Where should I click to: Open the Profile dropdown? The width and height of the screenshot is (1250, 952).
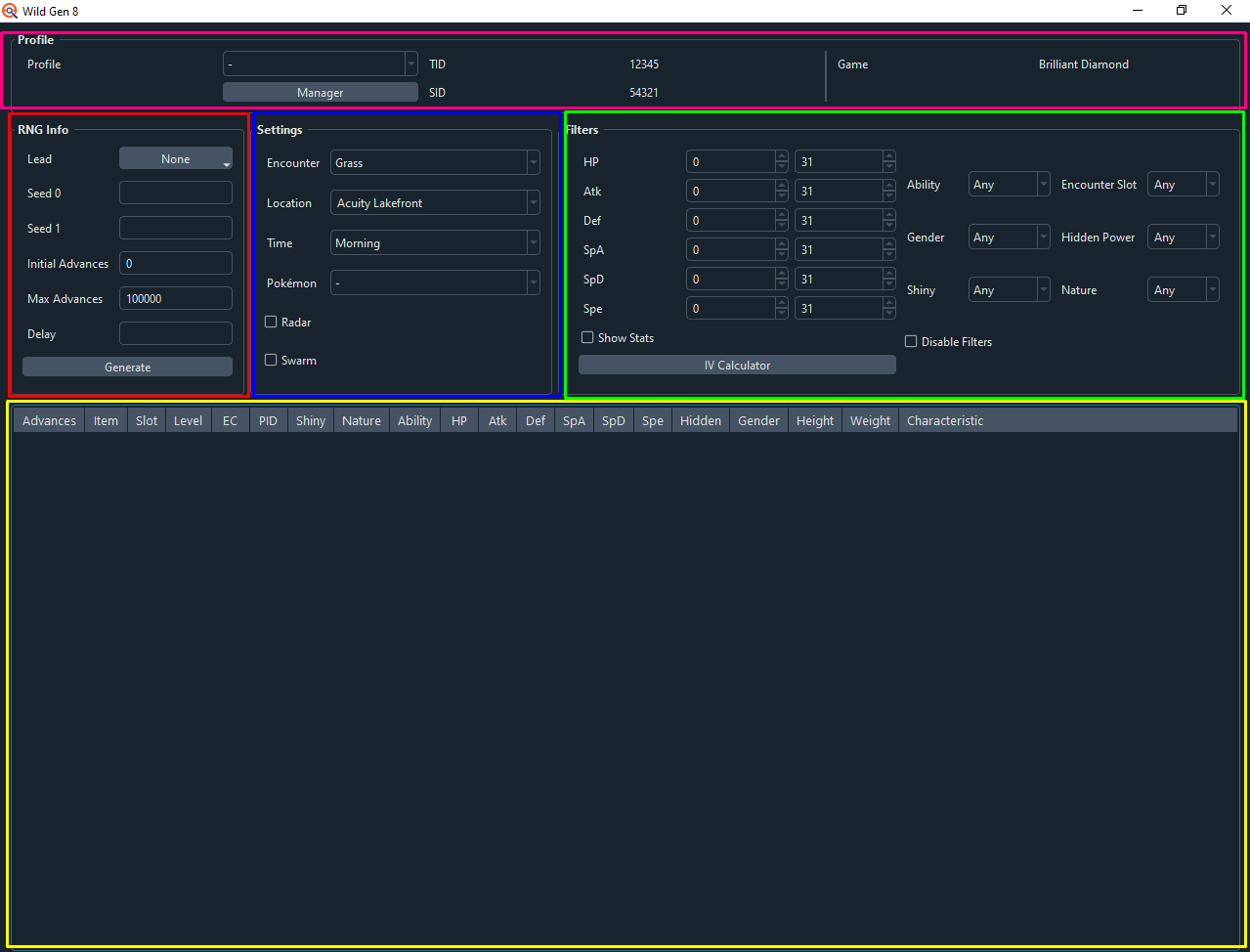(321, 64)
